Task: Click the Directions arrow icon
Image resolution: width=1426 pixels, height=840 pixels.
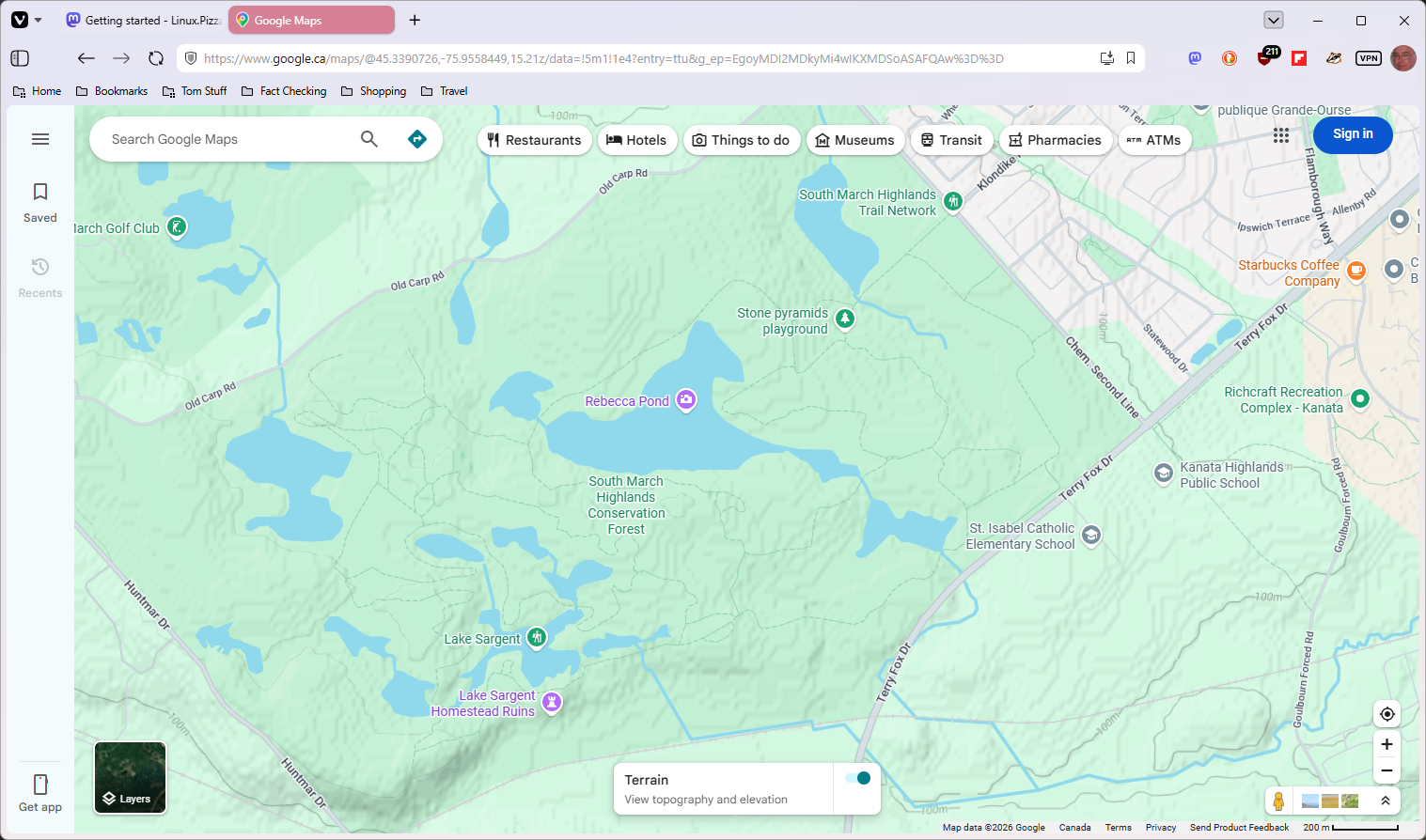Action: pos(417,139)
